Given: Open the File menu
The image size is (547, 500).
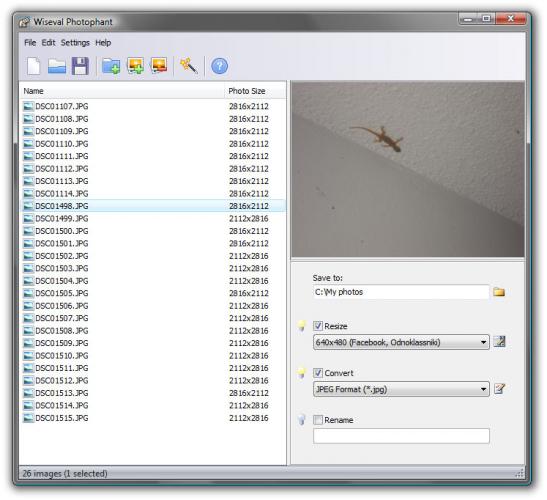Looking at the screenshot, I should pos(30,43).
